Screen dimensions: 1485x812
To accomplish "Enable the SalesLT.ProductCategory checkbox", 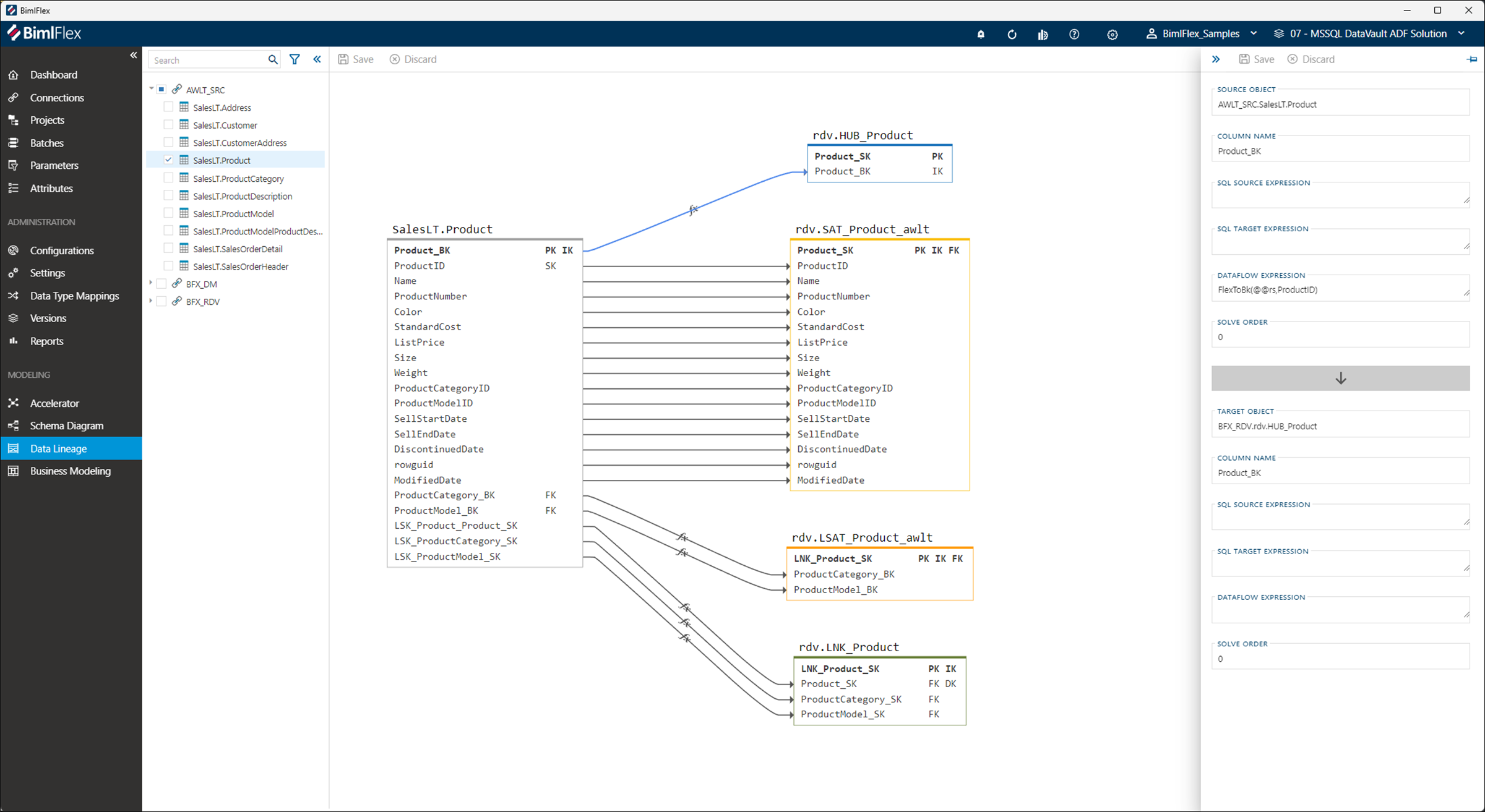I will (168, 177).
